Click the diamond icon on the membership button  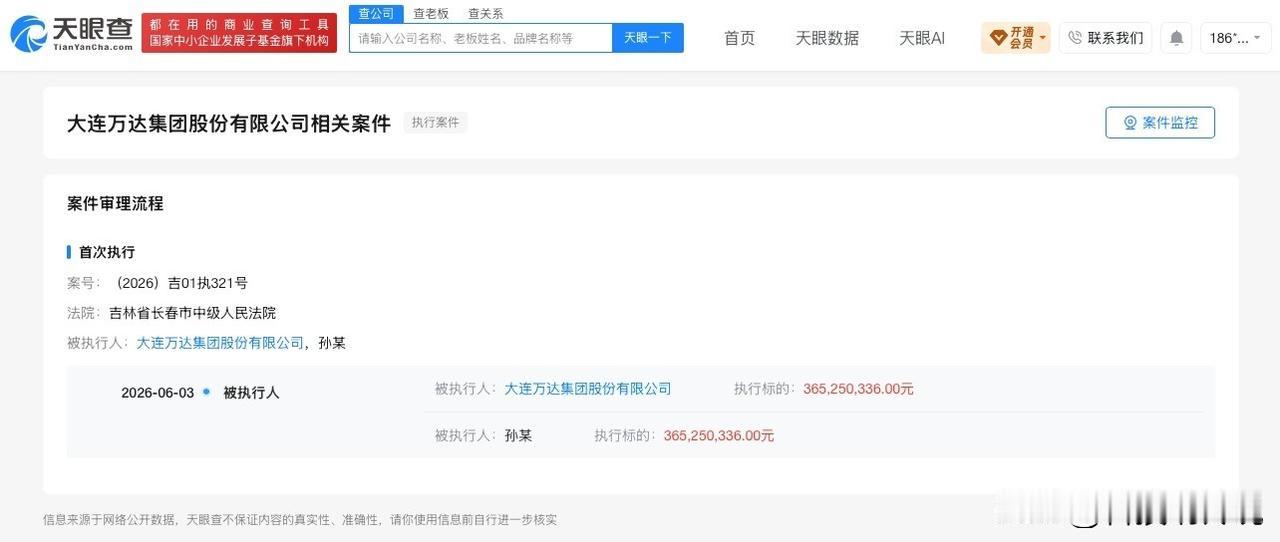pos(998,38)
